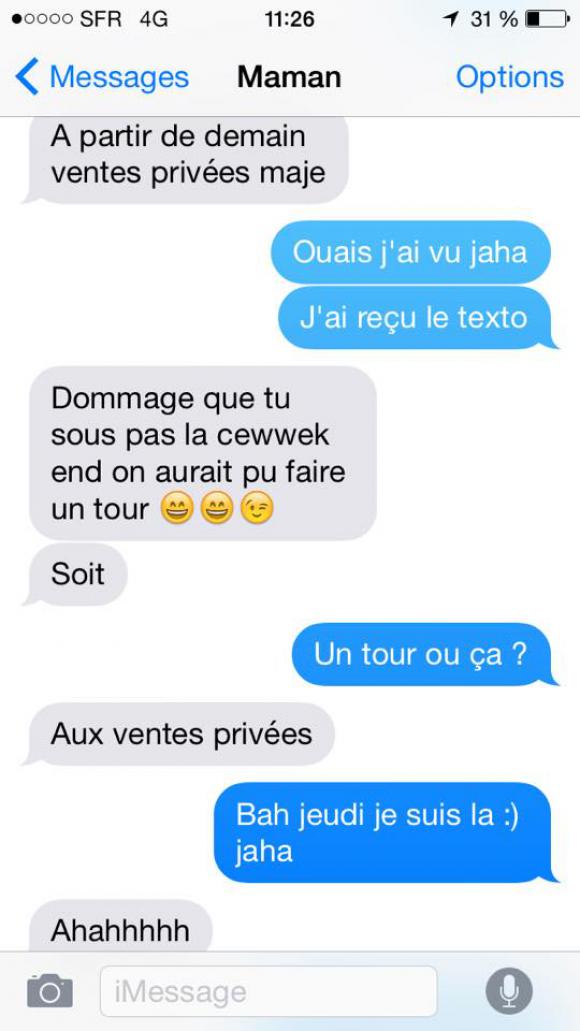Tap the Maman contact title
Image resolution: width=580 pixels, height=1031 pixels.
[x=289, y=77]
